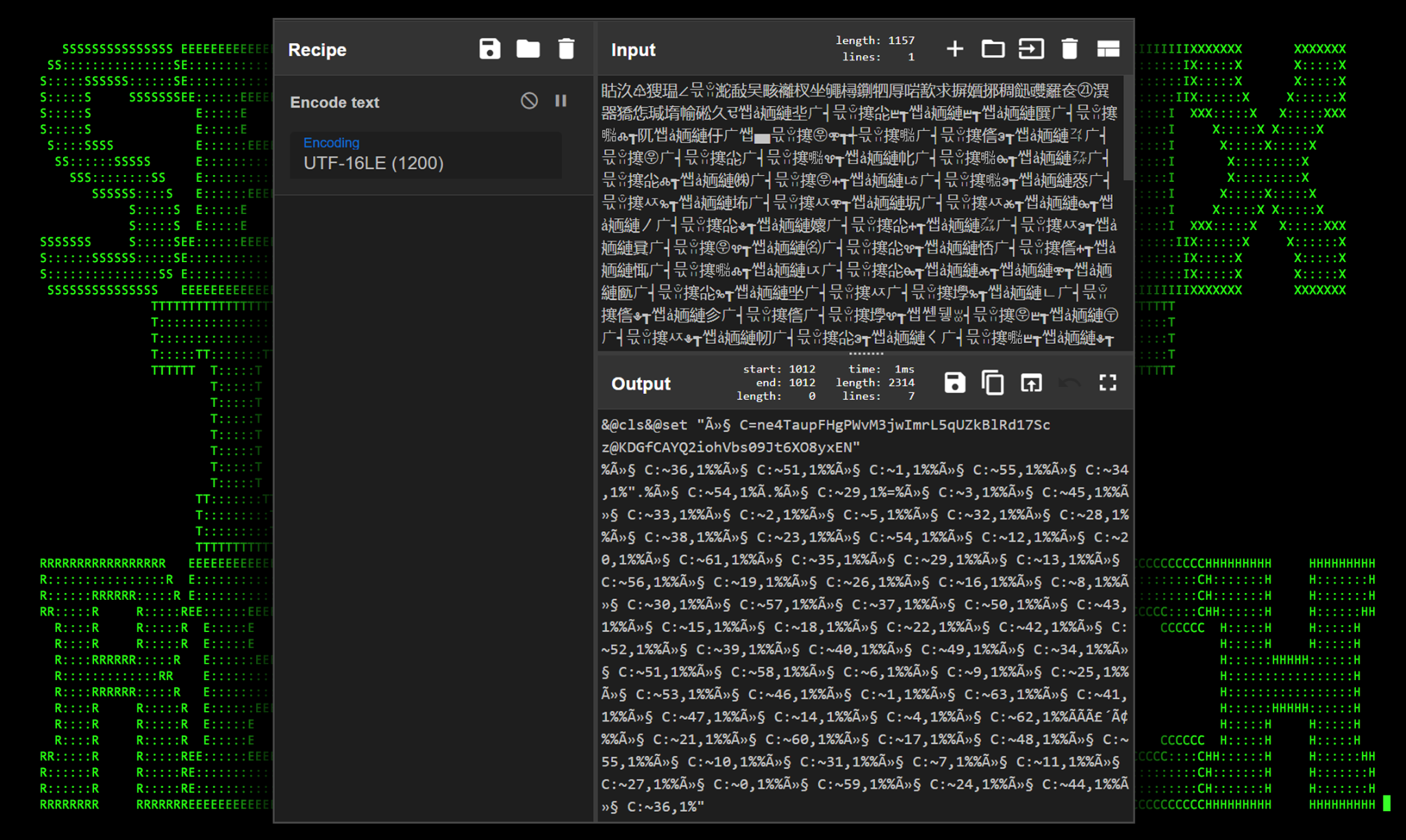This screenshot has width=1406, height=840.
Task: Open file as input icon
Action: click(x=1031, y=49)
